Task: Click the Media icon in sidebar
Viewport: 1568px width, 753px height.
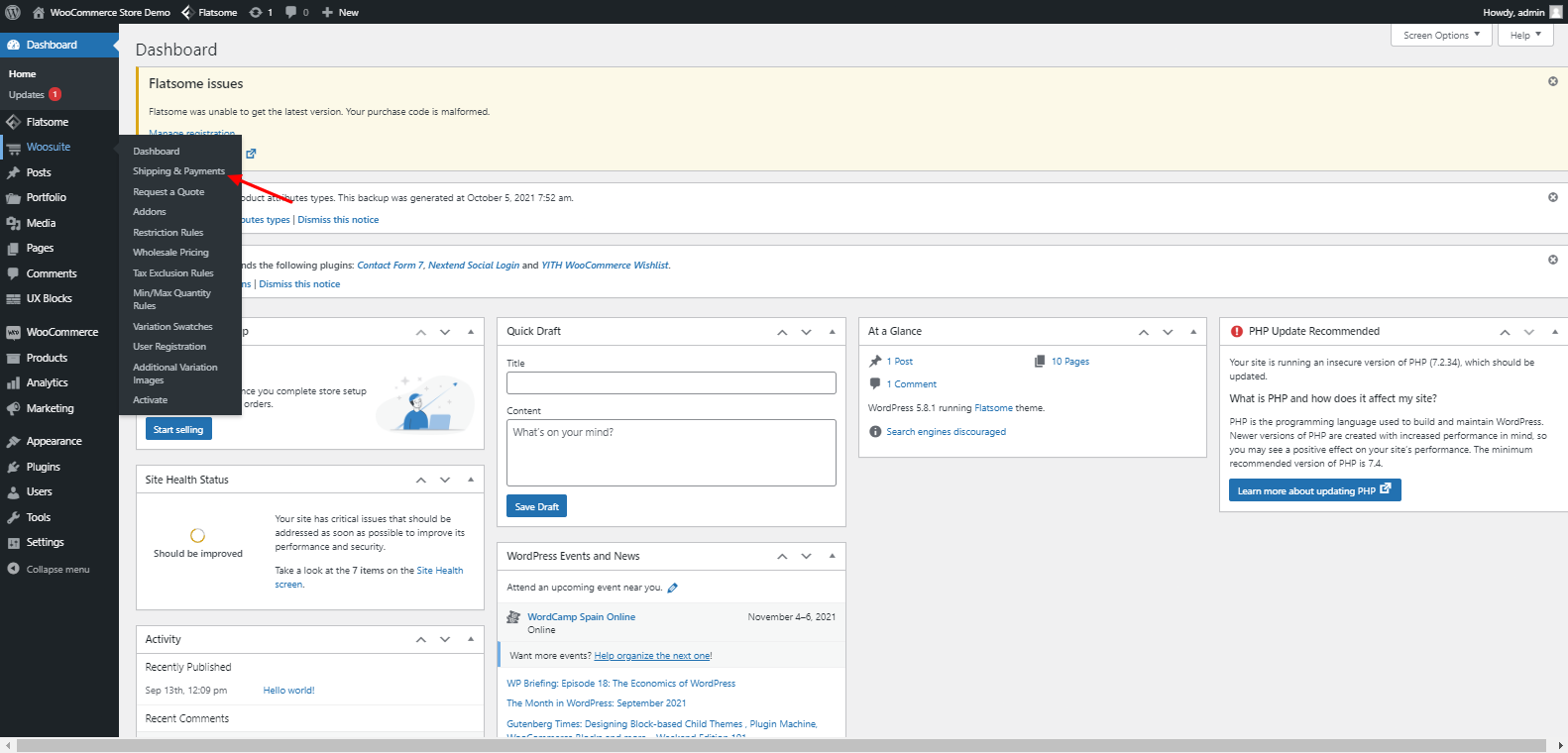Action: [14, 223]
